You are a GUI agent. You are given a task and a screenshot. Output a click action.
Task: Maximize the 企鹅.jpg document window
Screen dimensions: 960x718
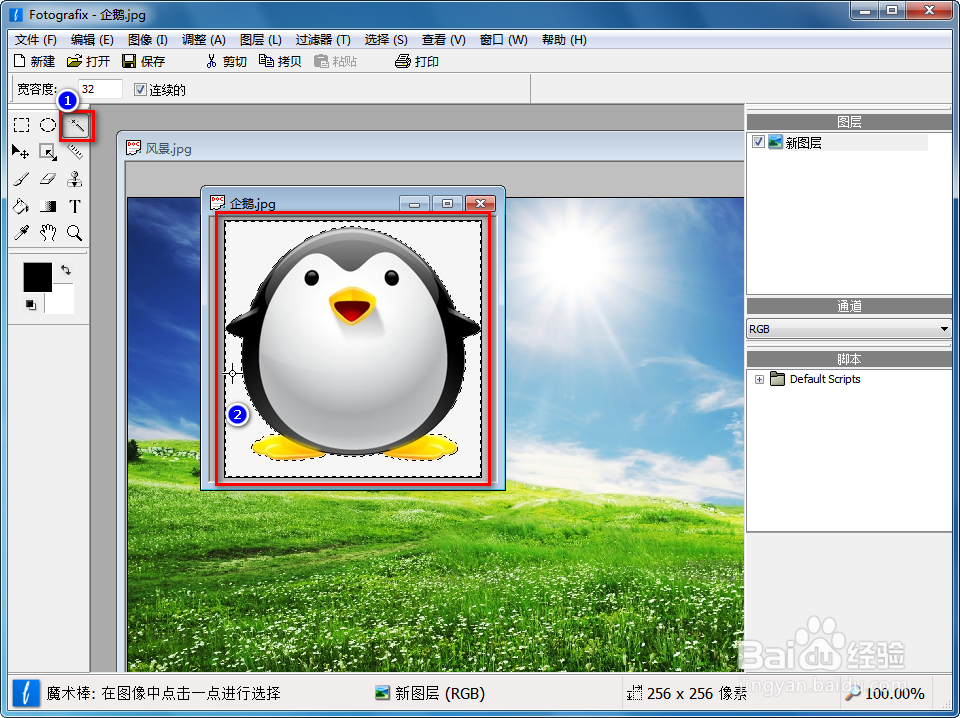447,203
